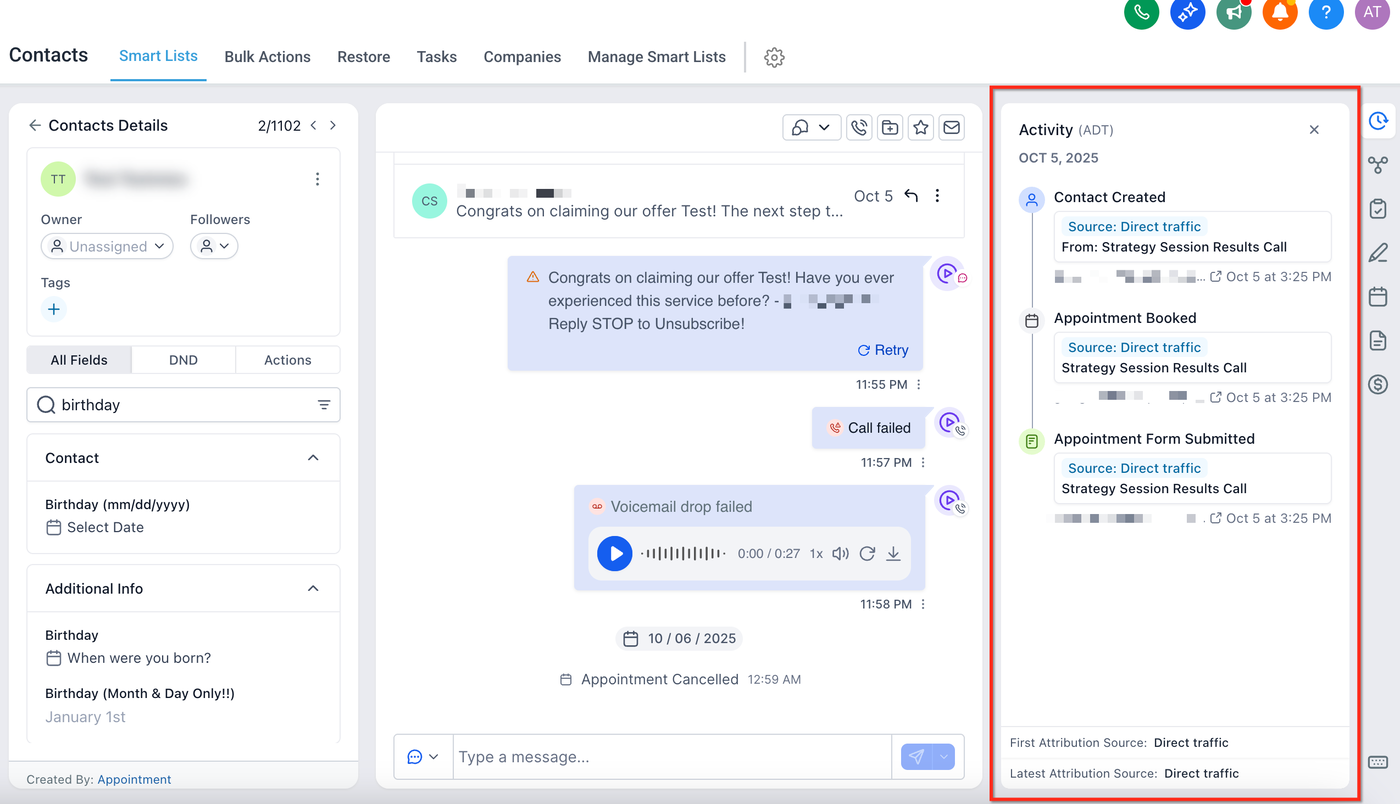Open the Restore tab
Screen dimensions: 1400x804
point(364,57)
